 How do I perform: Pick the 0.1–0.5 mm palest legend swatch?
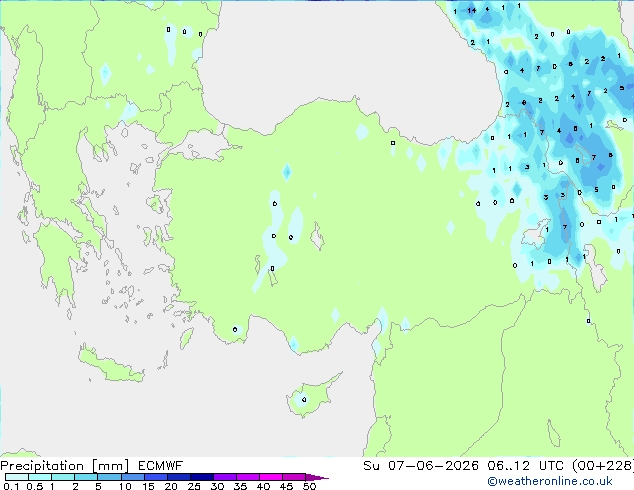(x=17, y=477)
